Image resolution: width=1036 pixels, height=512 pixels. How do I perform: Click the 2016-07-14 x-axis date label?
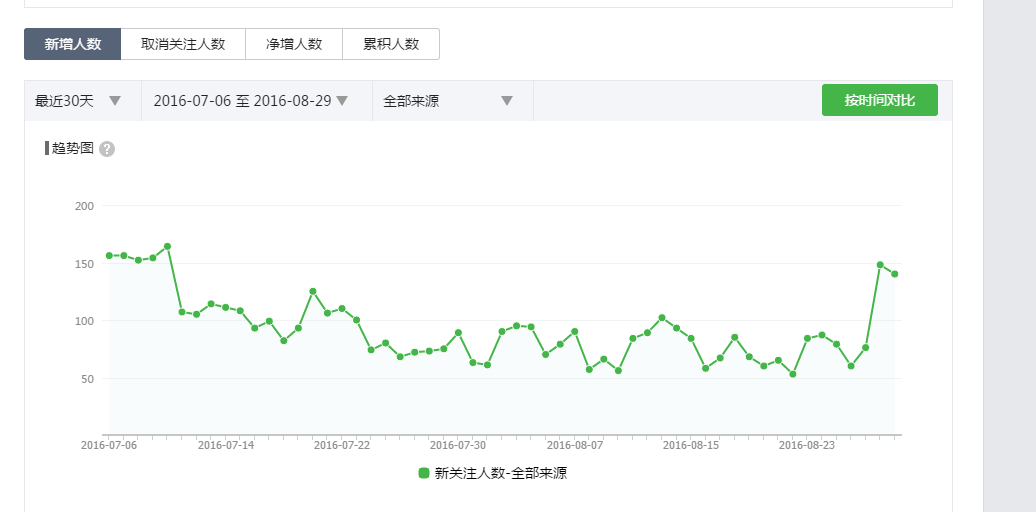[x=226, y=445]
